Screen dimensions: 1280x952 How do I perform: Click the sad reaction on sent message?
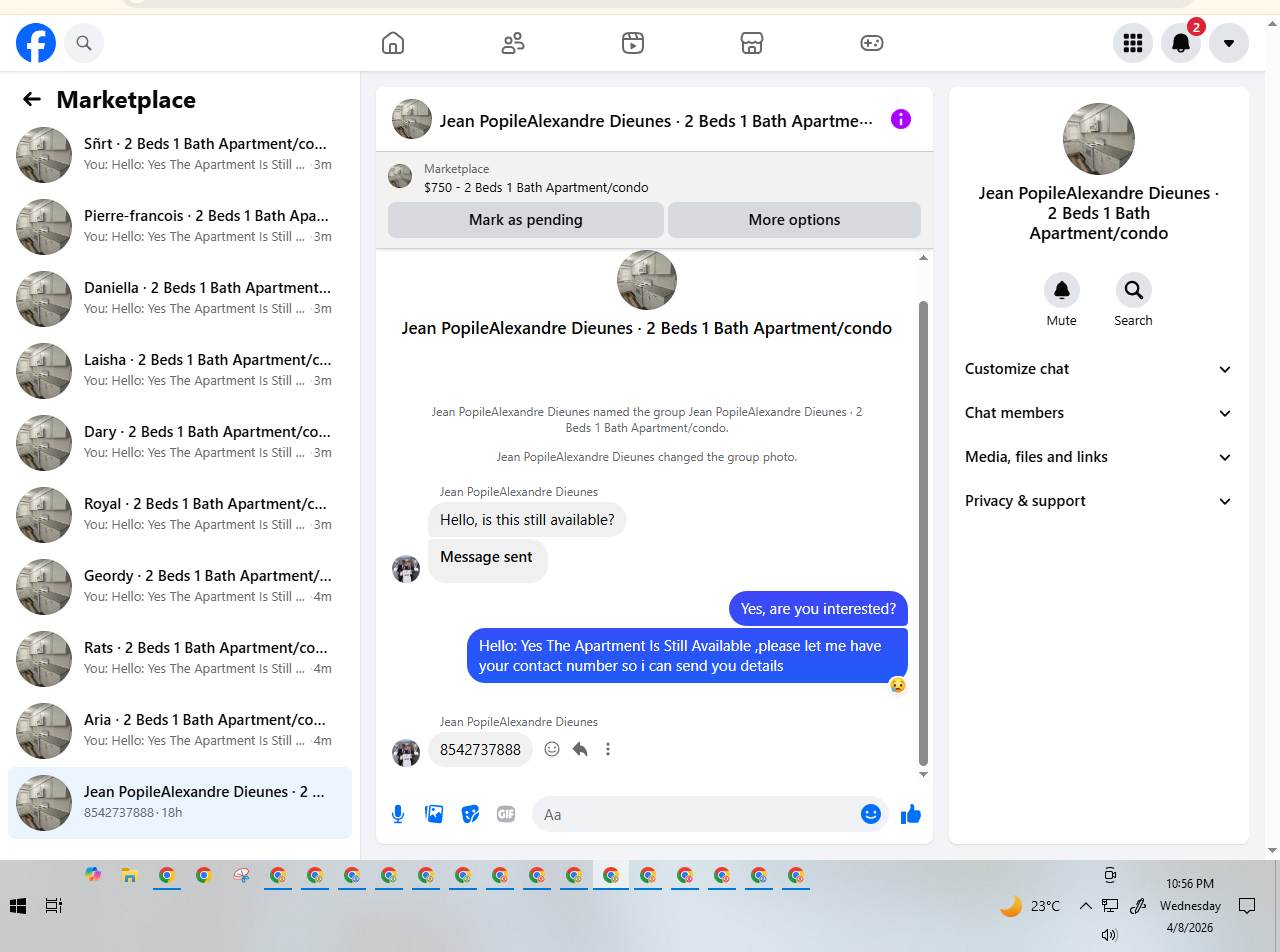(898, 685)
